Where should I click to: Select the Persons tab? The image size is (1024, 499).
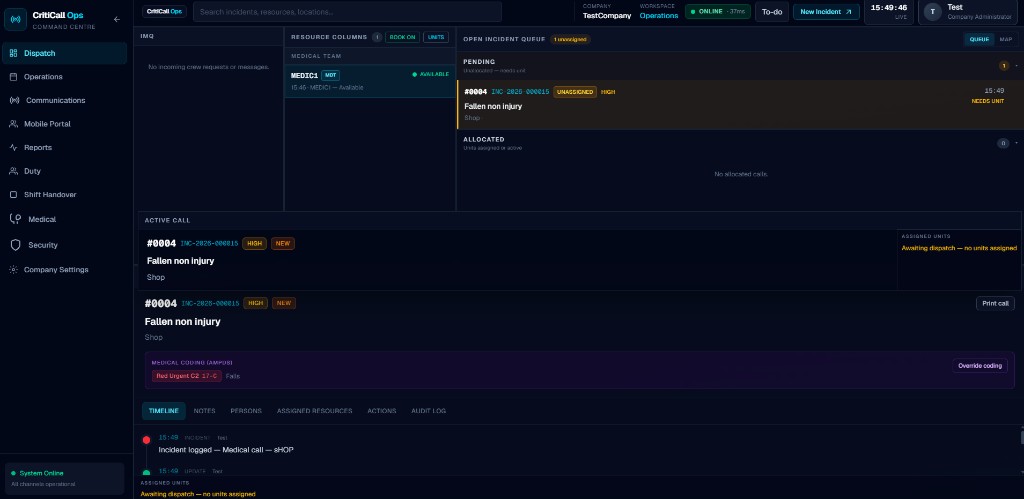click(x=246, y=411)
